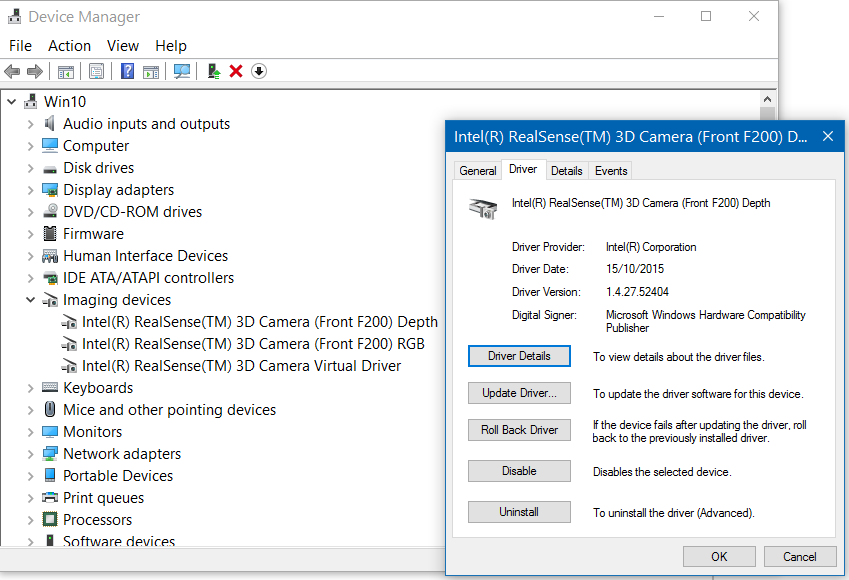This screenshot has height=580, width=849.
Task: Click the device tree scroll up arrow
Action: [767, 99]
